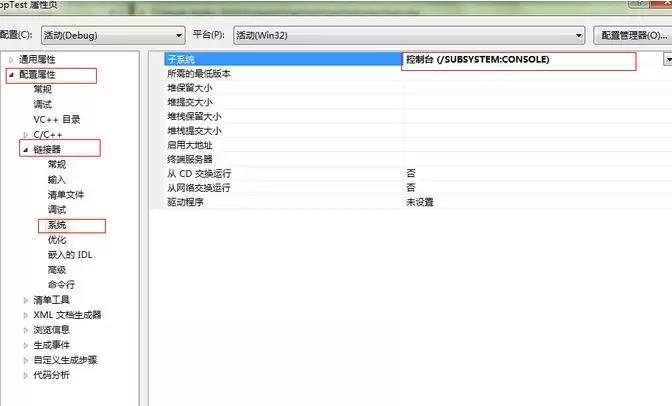
Task: Collapse the 链接器 tree node
Action: pos(26,149)
